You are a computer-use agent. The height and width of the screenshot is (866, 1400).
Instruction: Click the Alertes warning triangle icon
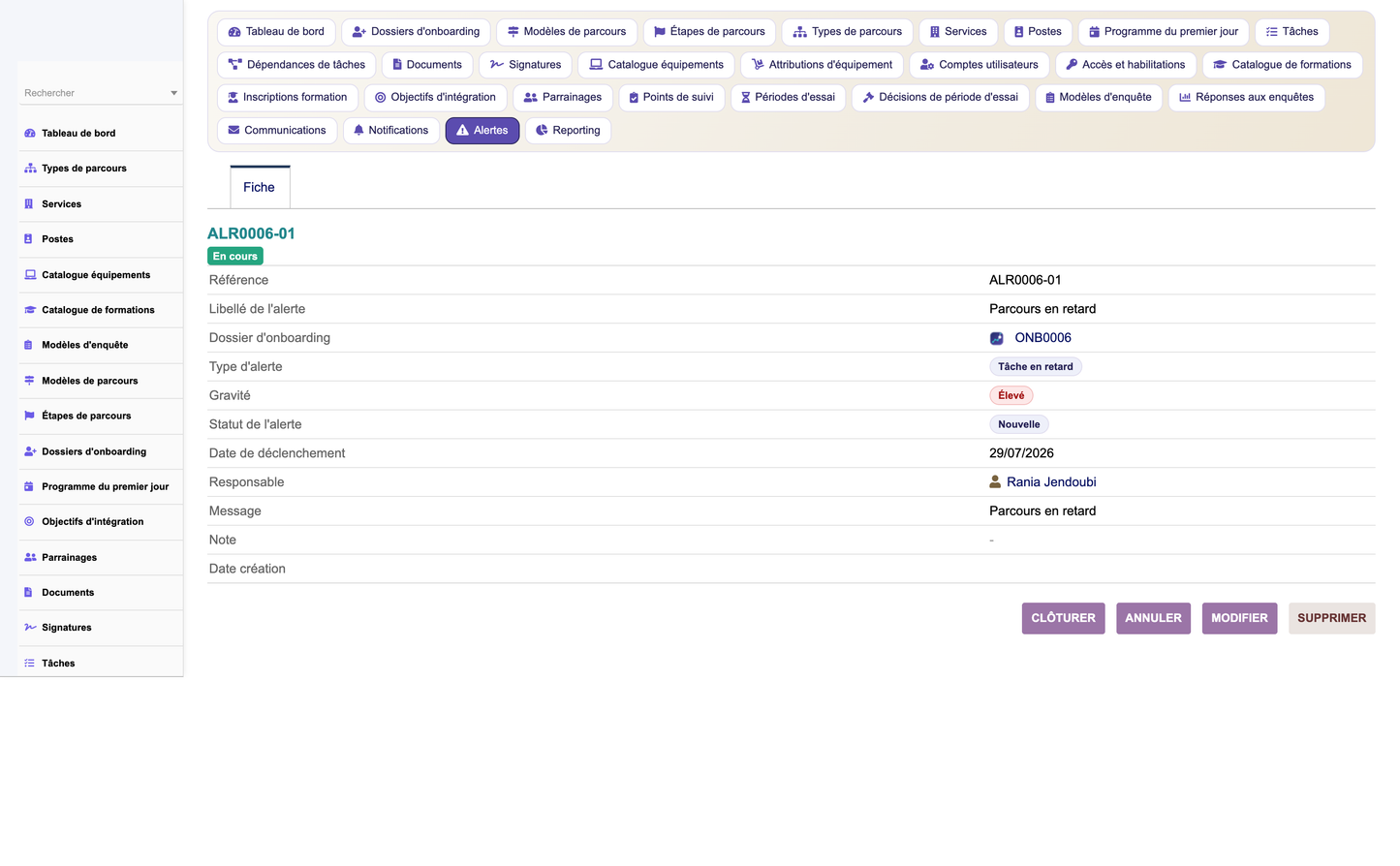462,131
